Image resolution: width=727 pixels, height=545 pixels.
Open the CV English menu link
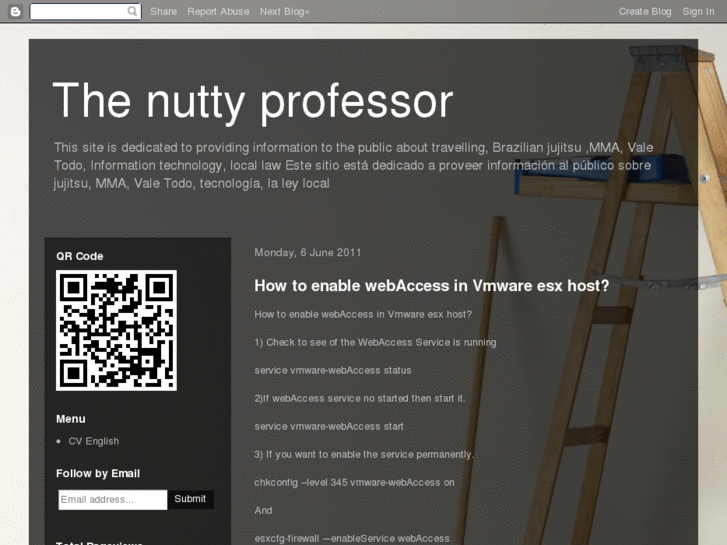click(94, 441)
